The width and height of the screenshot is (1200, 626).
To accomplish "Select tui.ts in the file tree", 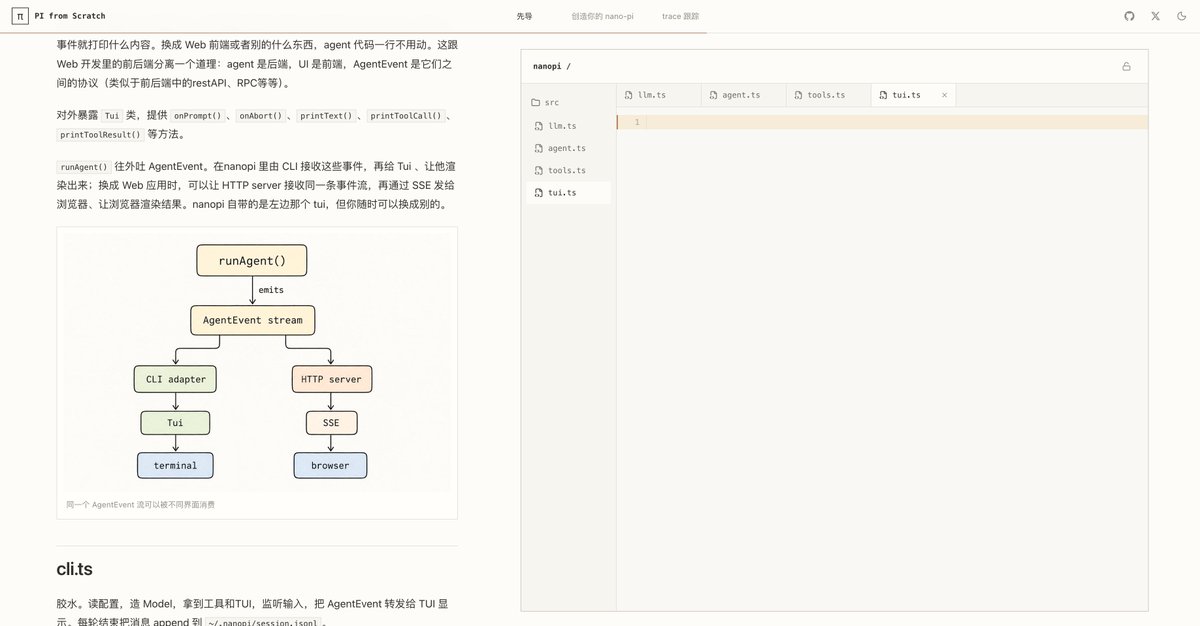I will tap(568, 192).
